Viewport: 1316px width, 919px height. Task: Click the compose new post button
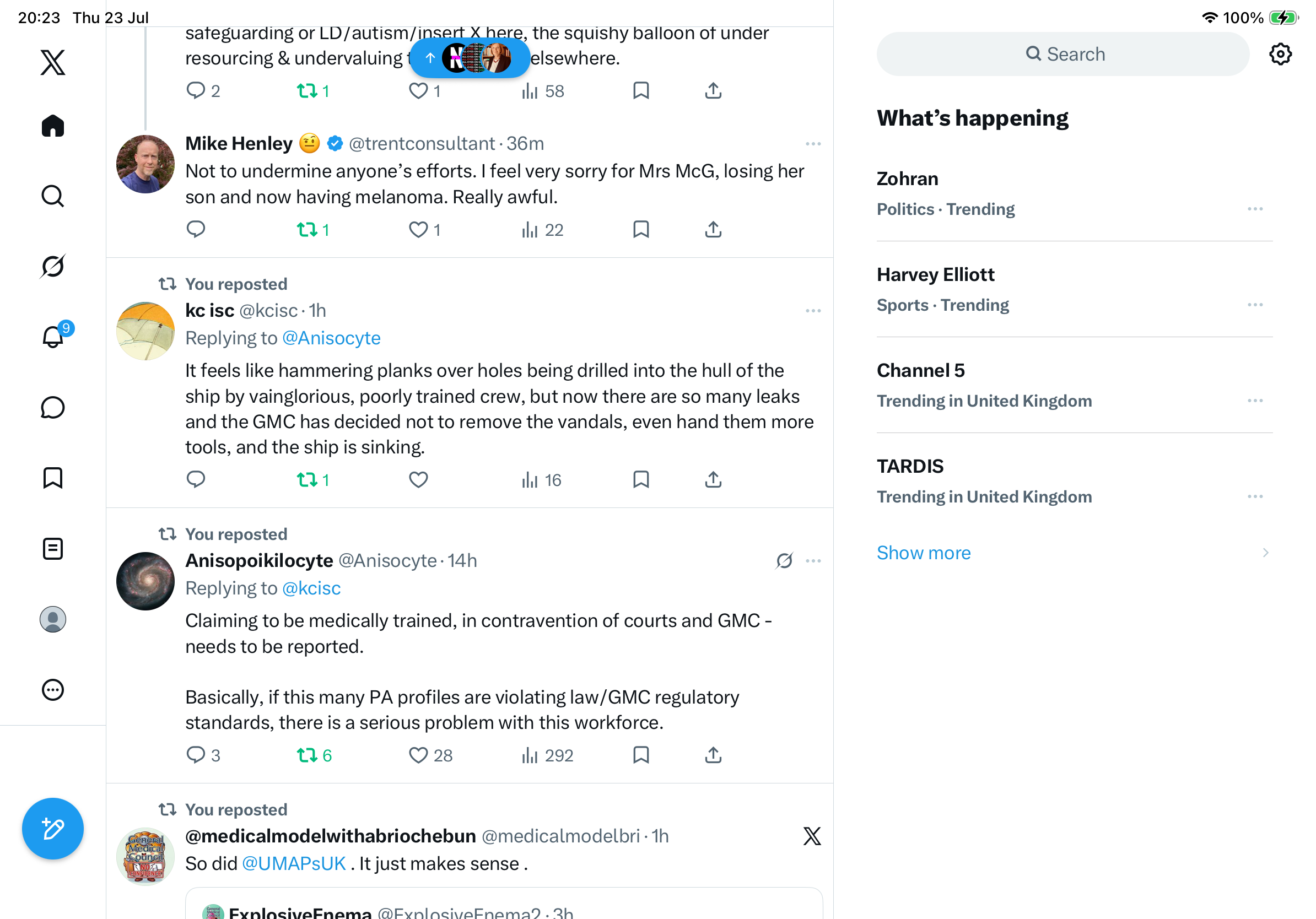click(53, 829)
